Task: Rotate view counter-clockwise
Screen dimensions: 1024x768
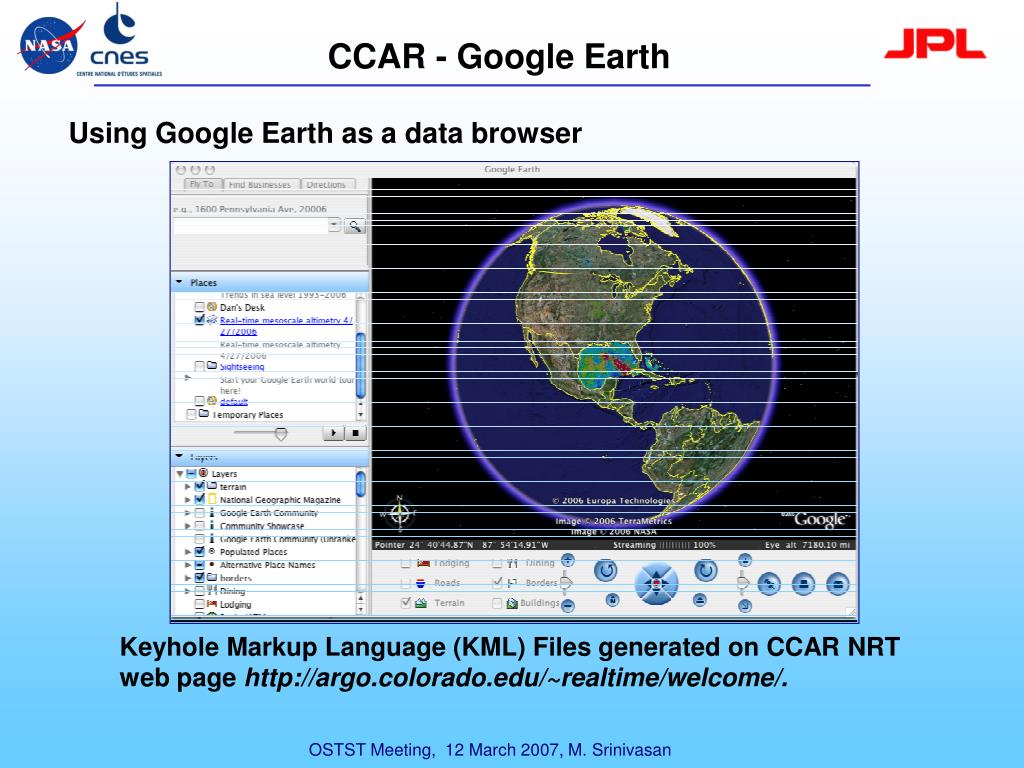Action: [606, 571]
